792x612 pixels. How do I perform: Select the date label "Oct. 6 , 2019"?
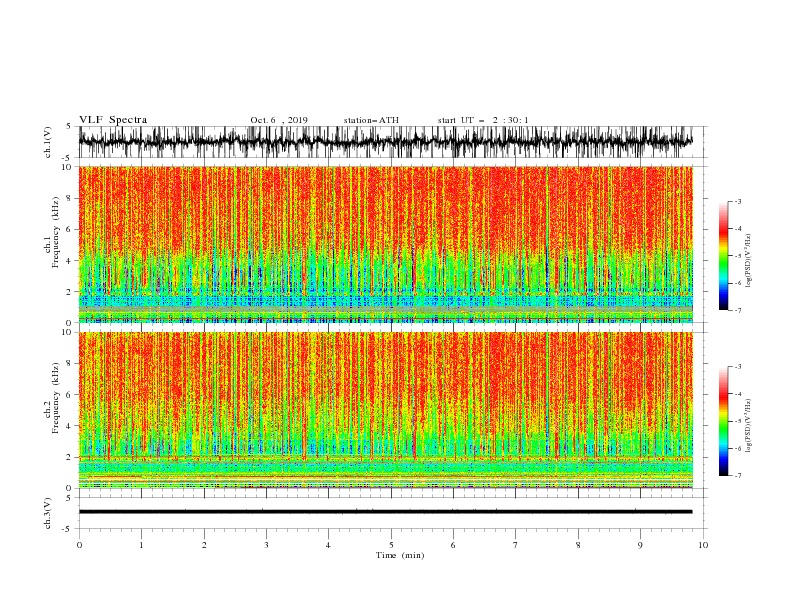click(279, 120)
